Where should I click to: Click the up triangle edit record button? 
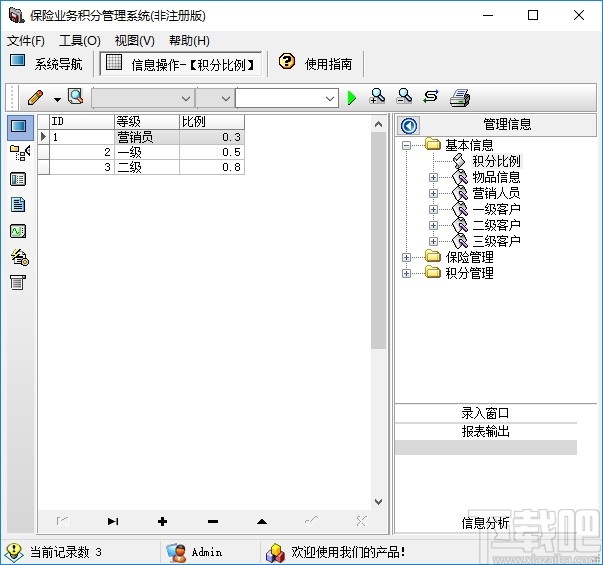[x=262, y=522]
